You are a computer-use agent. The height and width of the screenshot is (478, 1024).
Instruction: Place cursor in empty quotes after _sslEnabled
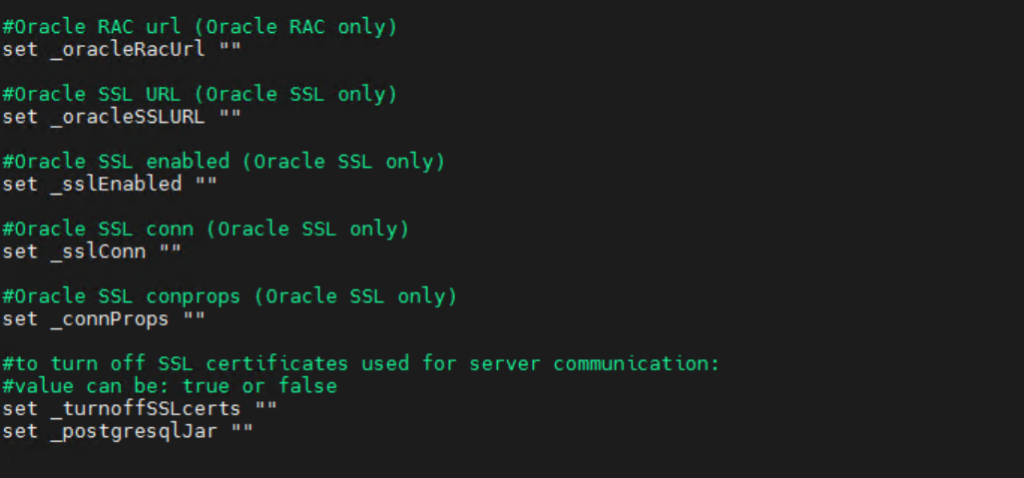pos(206,184)
